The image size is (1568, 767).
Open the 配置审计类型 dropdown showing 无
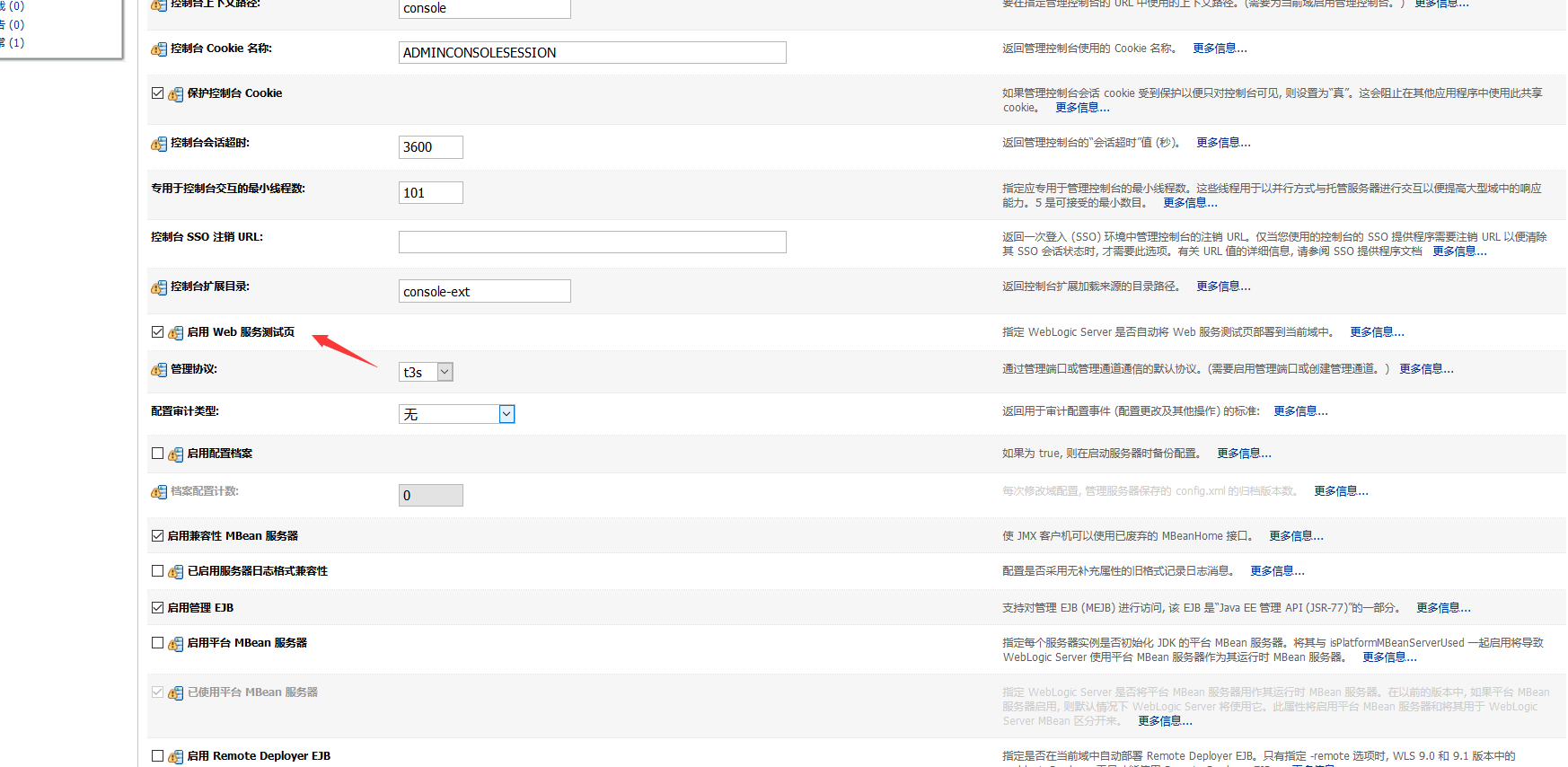456,414
